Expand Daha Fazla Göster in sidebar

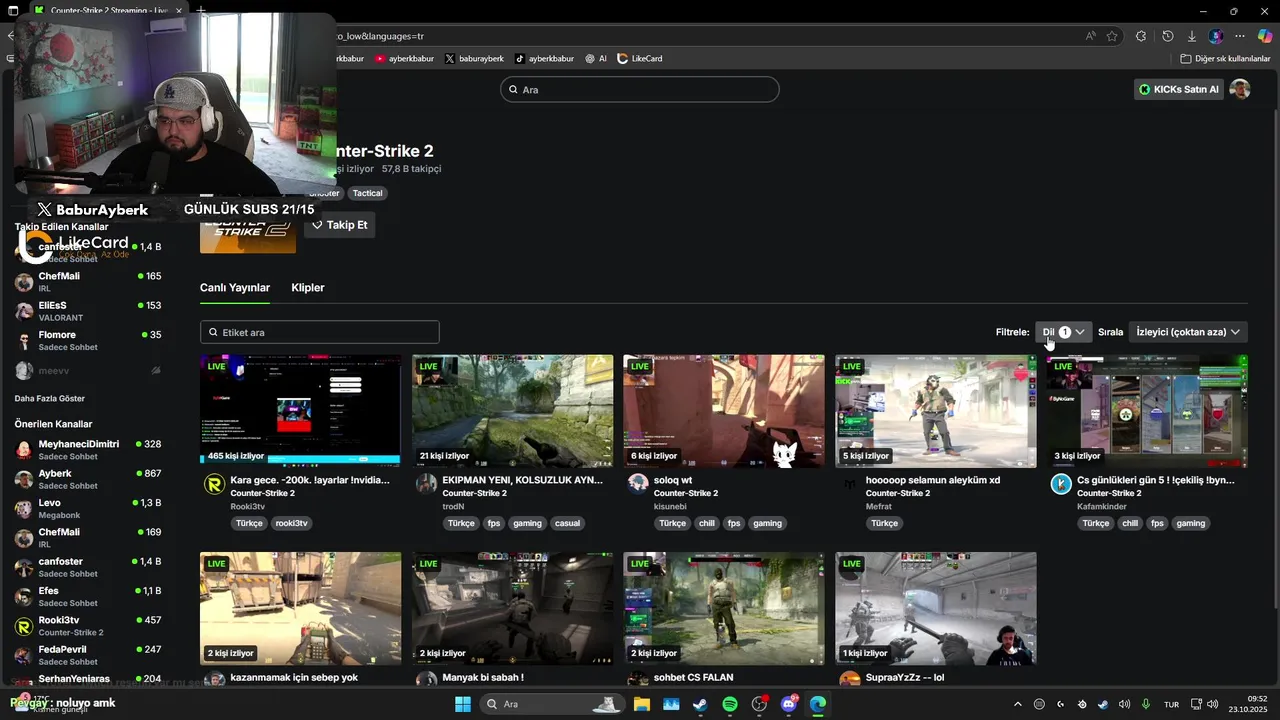click(49, 398)
